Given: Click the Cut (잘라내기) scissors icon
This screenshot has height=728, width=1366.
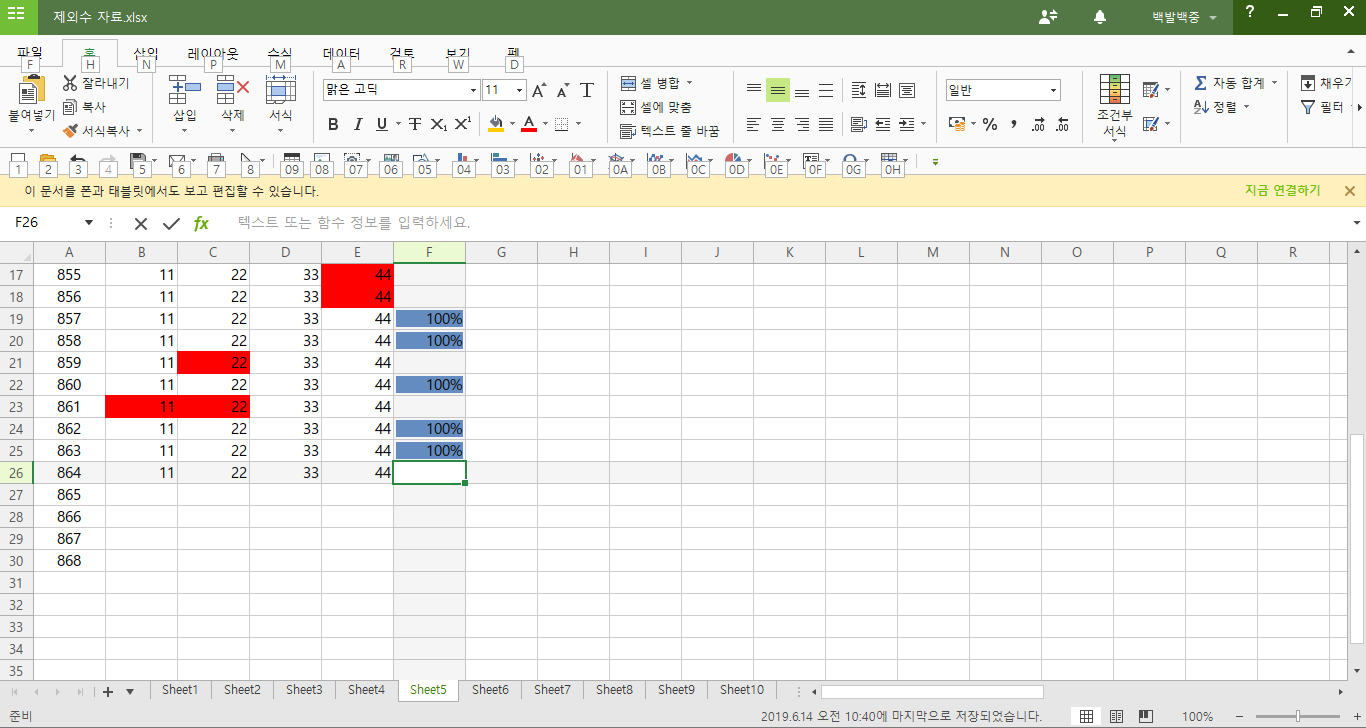Looking at the screenshot, I should coord(70,83).
